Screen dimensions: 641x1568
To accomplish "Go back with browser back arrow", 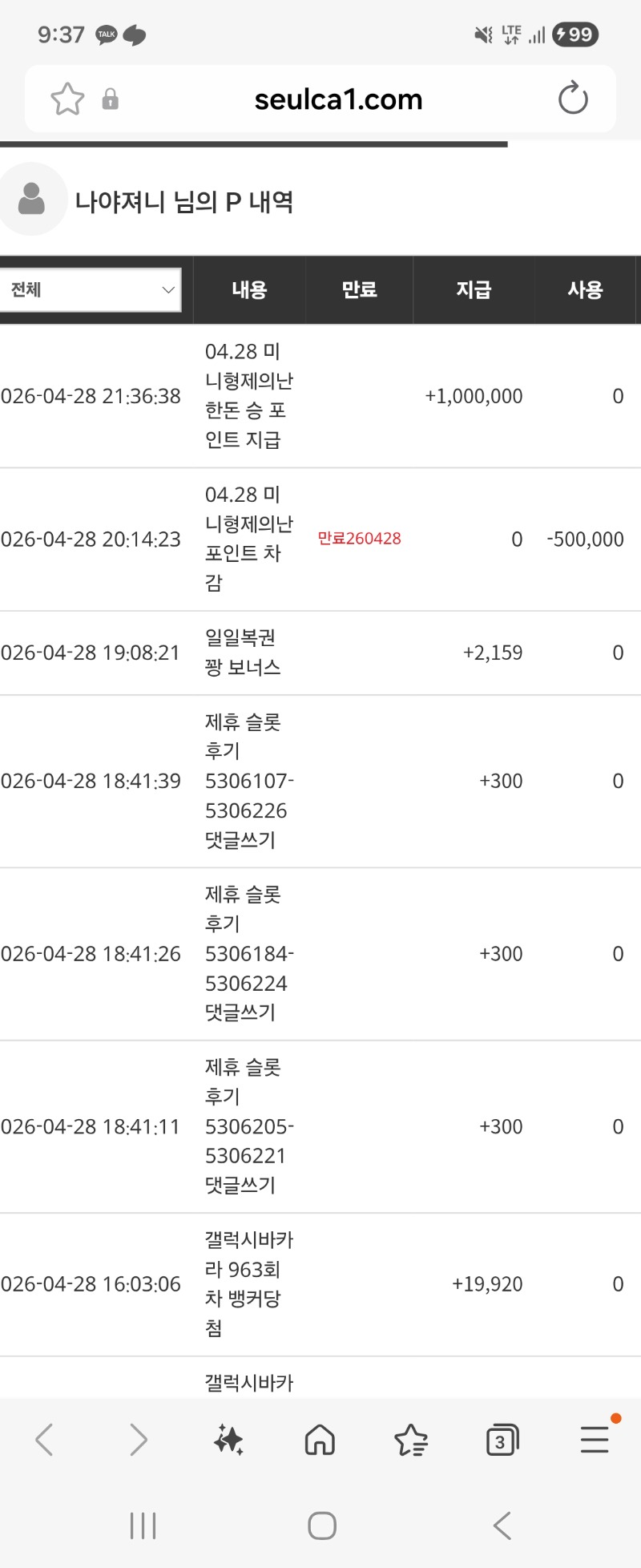I will tap(45, 1440).
